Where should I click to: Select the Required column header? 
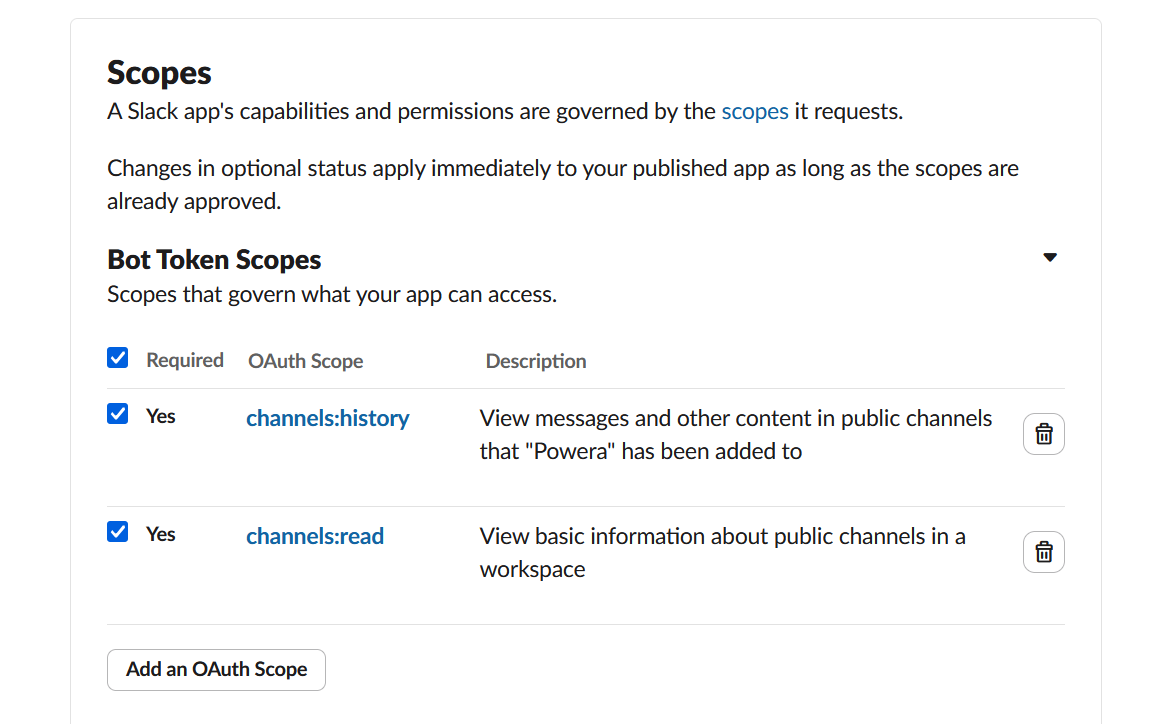tap(185, 360)
